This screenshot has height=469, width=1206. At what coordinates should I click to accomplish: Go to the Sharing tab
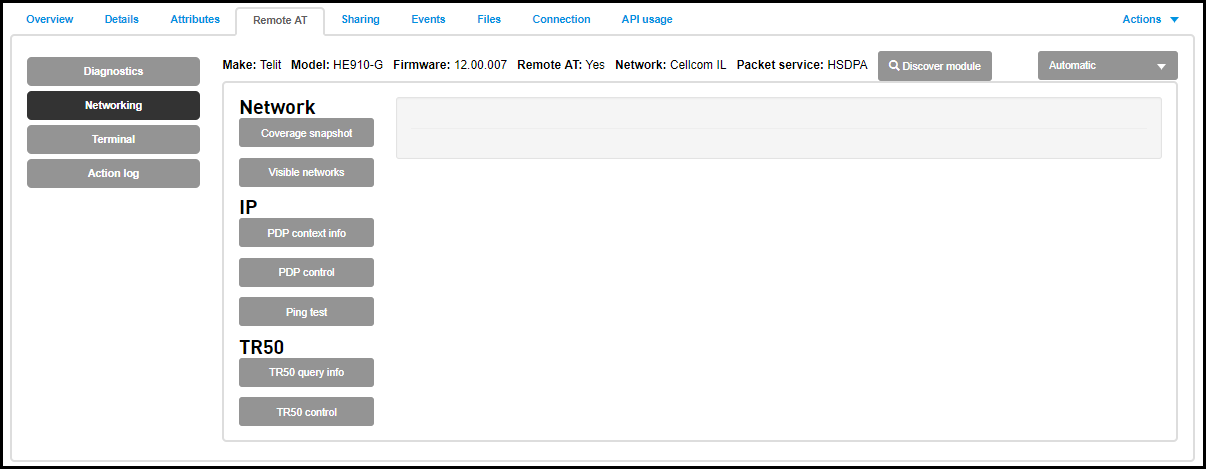(360, 19)
